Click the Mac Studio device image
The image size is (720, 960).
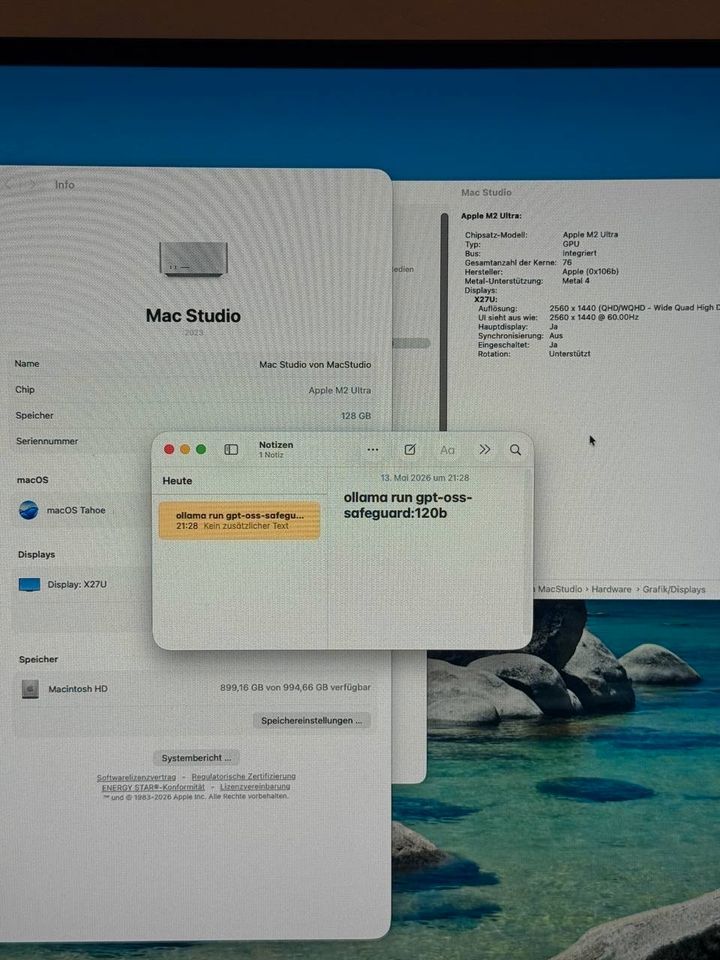193,258
